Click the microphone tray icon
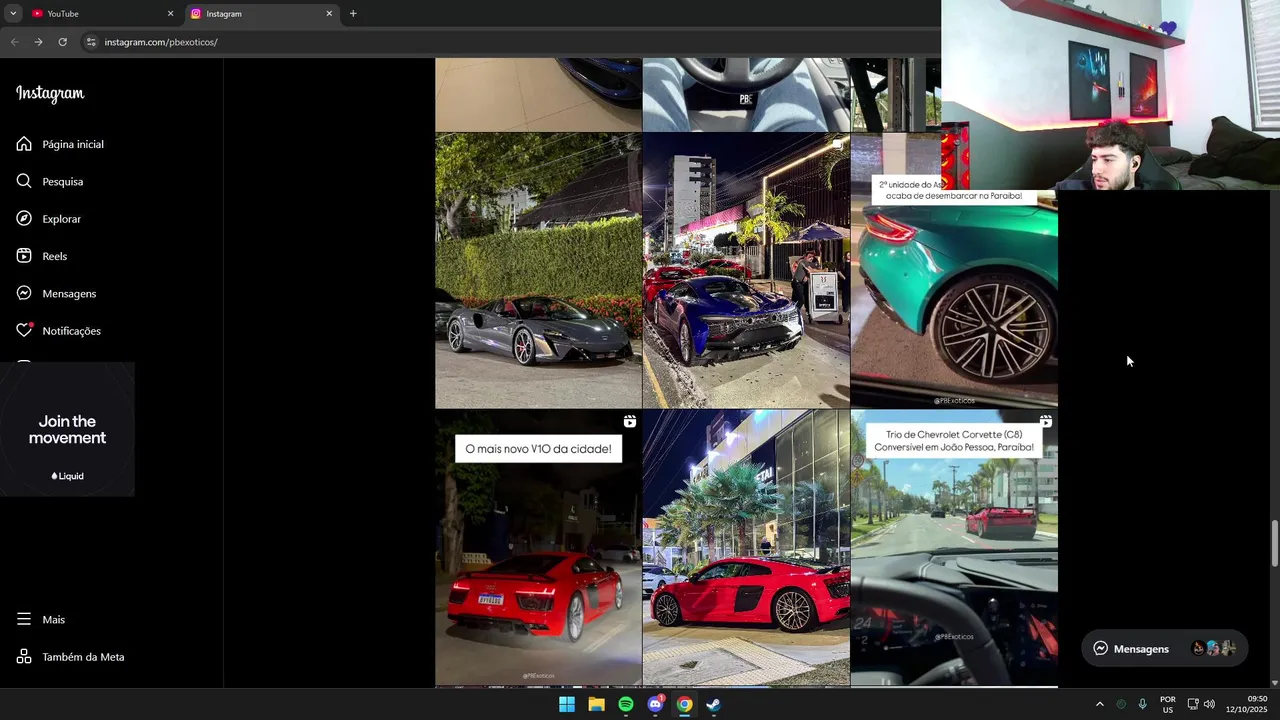 [1142, 704]
